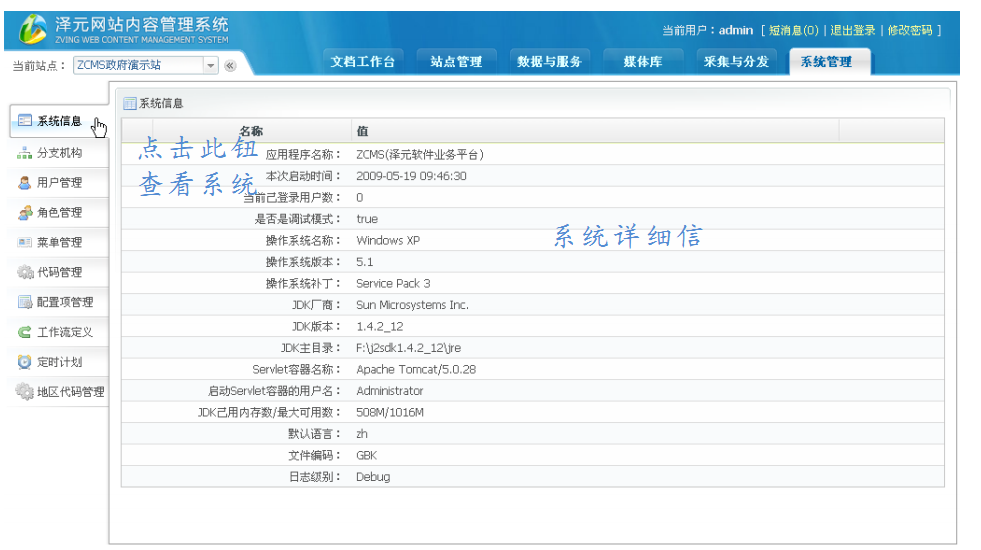Open 系统信息 in the sidebar
981x550 pixels.
click(x=59, y=121)
